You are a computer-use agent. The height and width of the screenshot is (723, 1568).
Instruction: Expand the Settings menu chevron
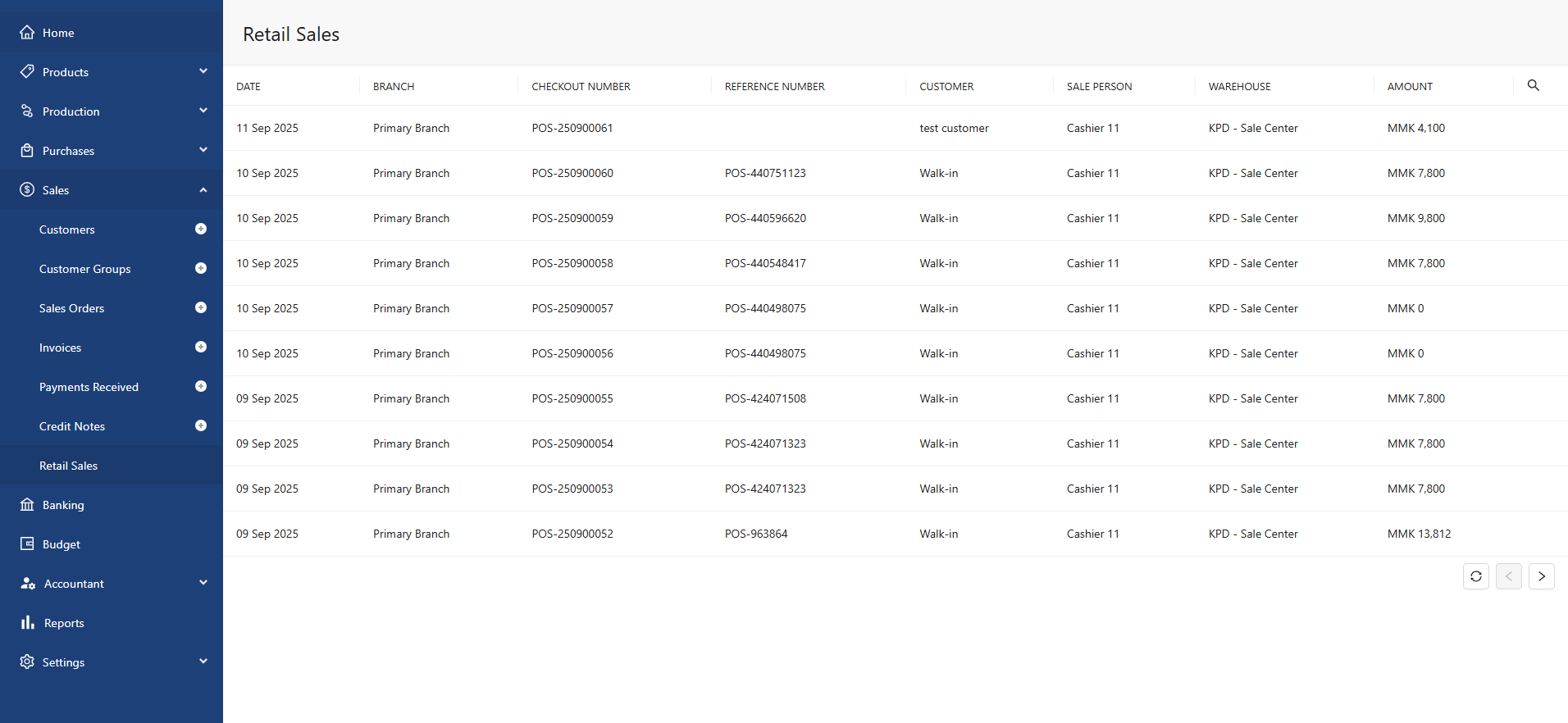point(203,662)
